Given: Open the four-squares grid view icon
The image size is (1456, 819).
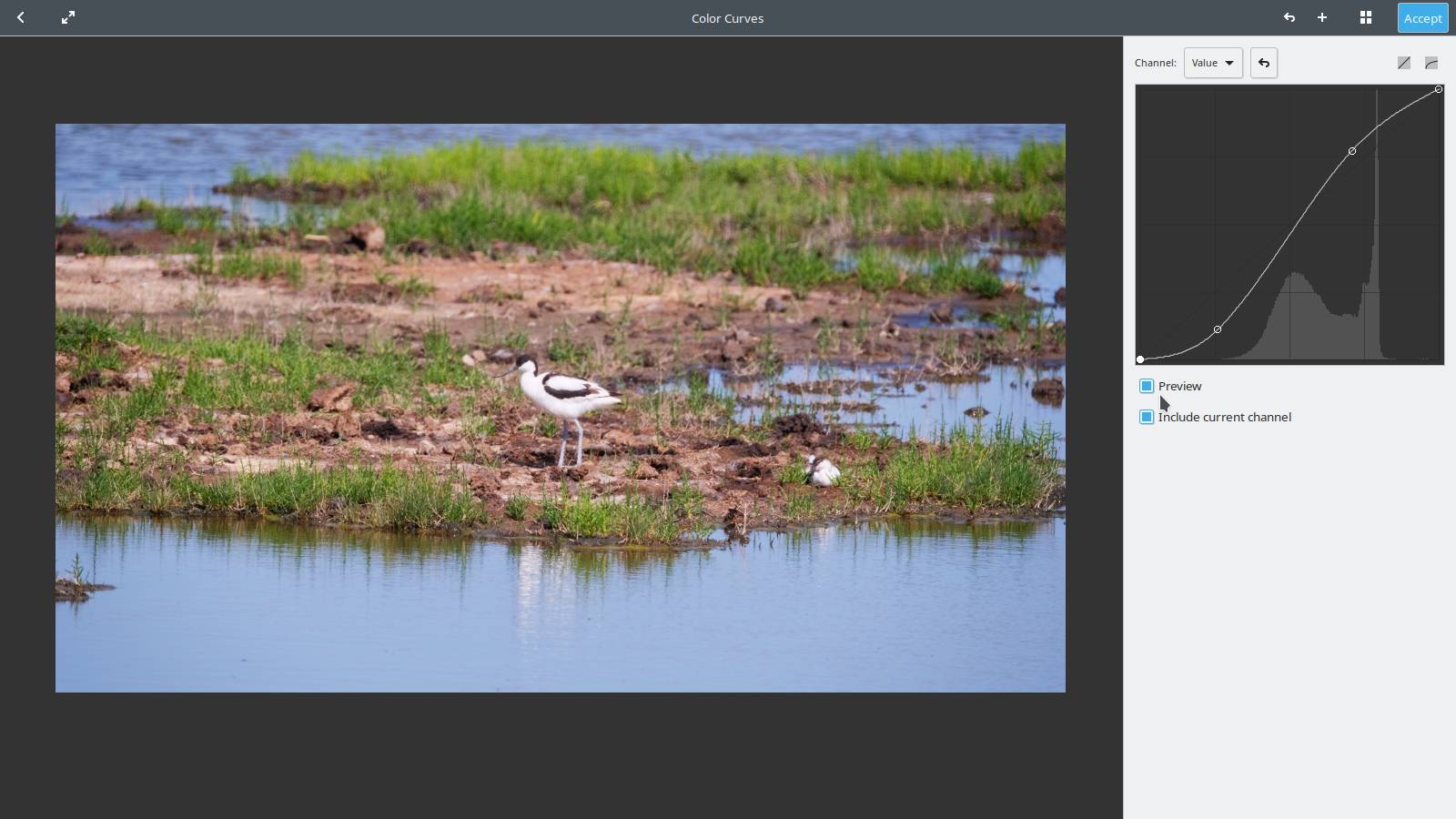Looking at the screenshot, I should tap(1366, 17).
